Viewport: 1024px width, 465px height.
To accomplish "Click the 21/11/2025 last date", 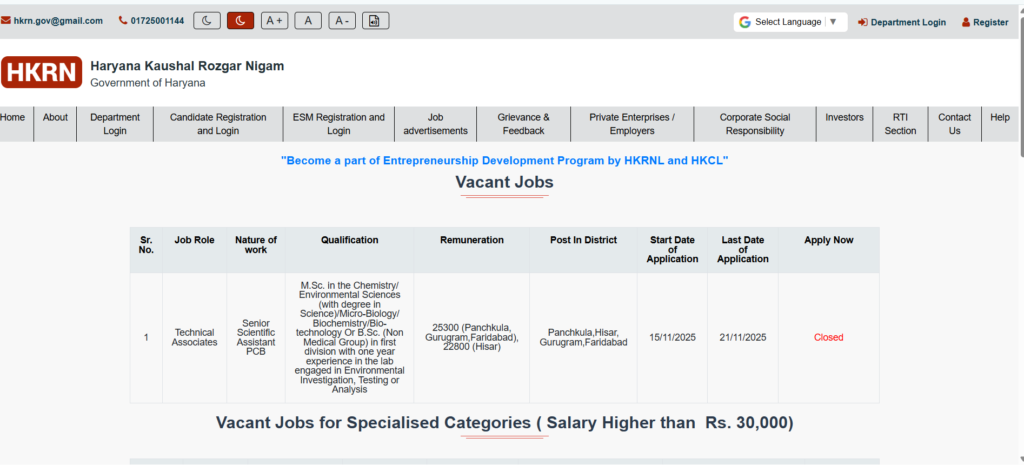I will tap(743, 338).
